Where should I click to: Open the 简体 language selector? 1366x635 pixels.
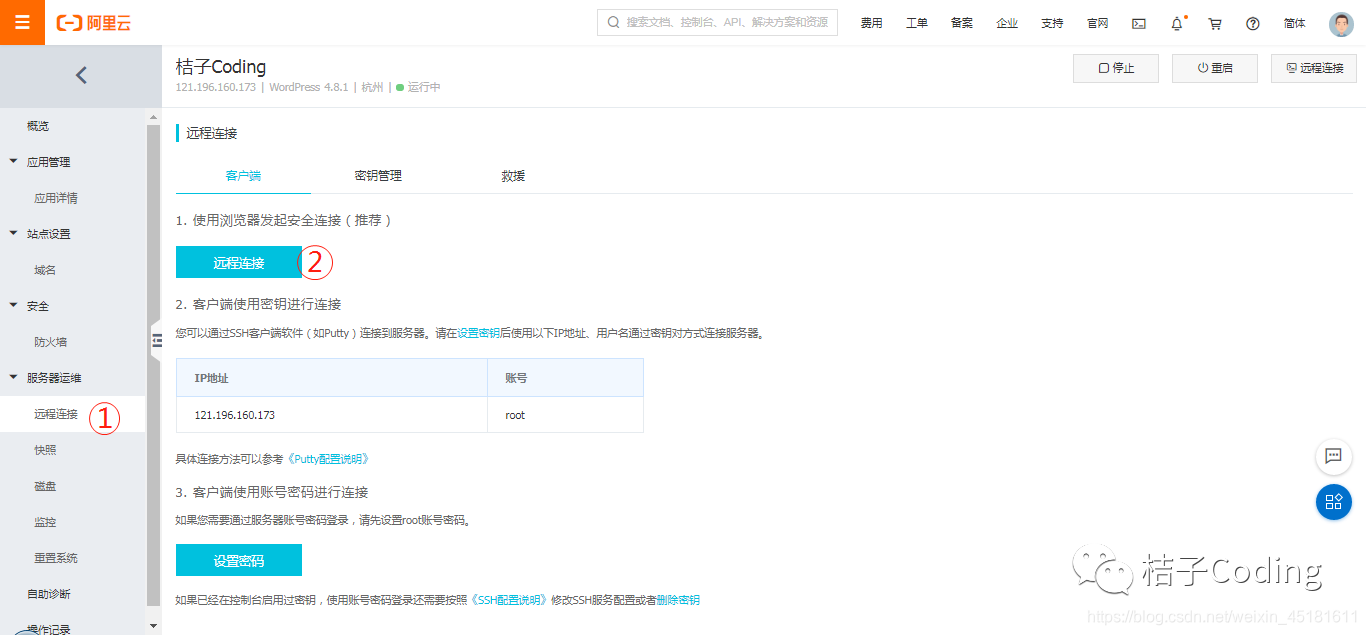1294,22
